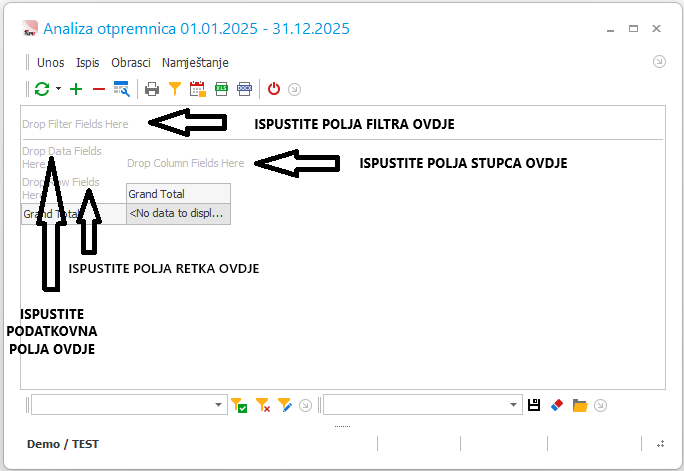684x471 pixels.
Task: Click the status bar resize grip
Action: pyautogui.click(x=660, y=444)
